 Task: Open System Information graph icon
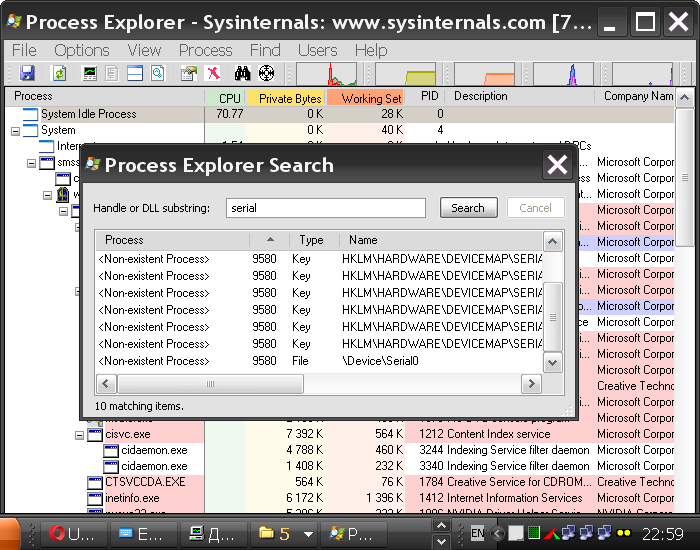90,73
